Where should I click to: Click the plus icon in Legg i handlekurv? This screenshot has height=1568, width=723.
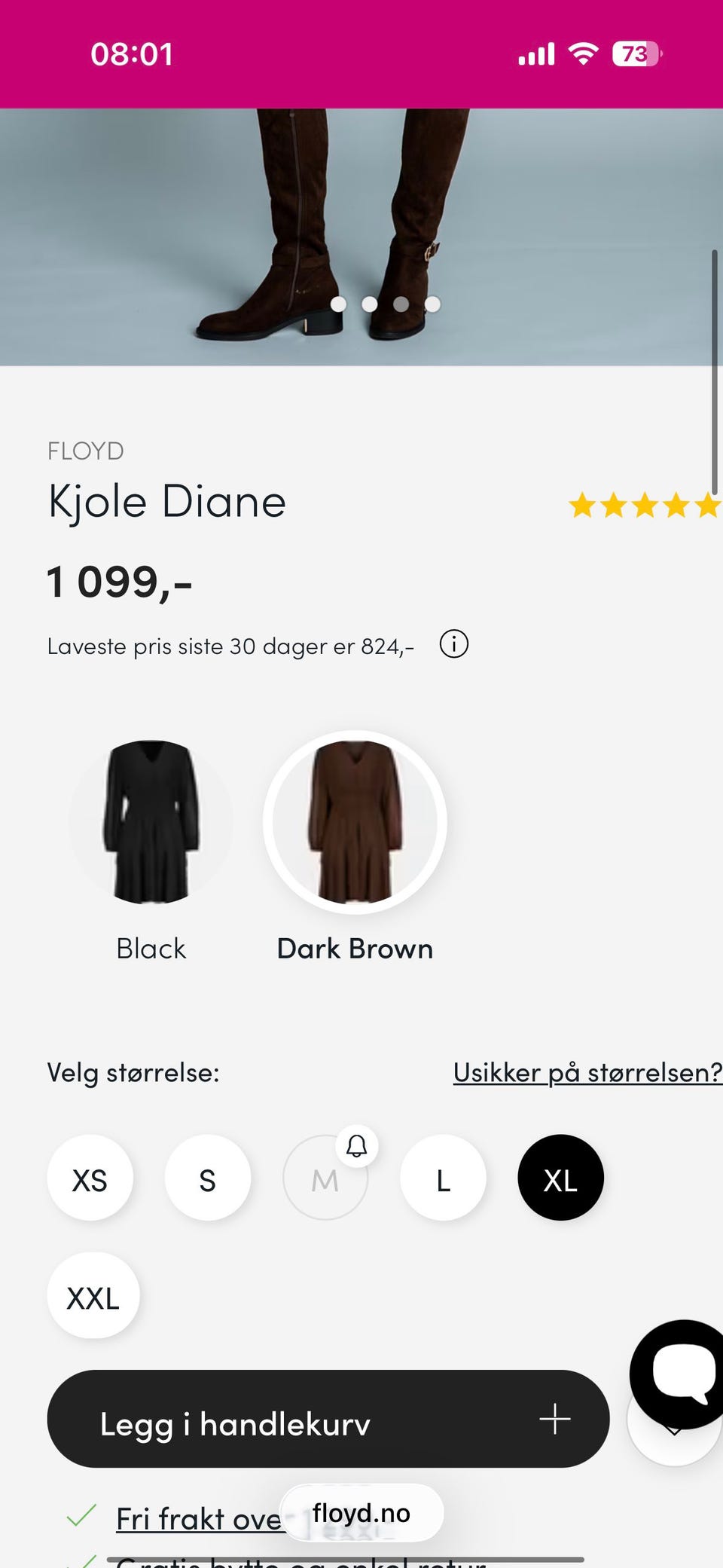click(555, 1419)
